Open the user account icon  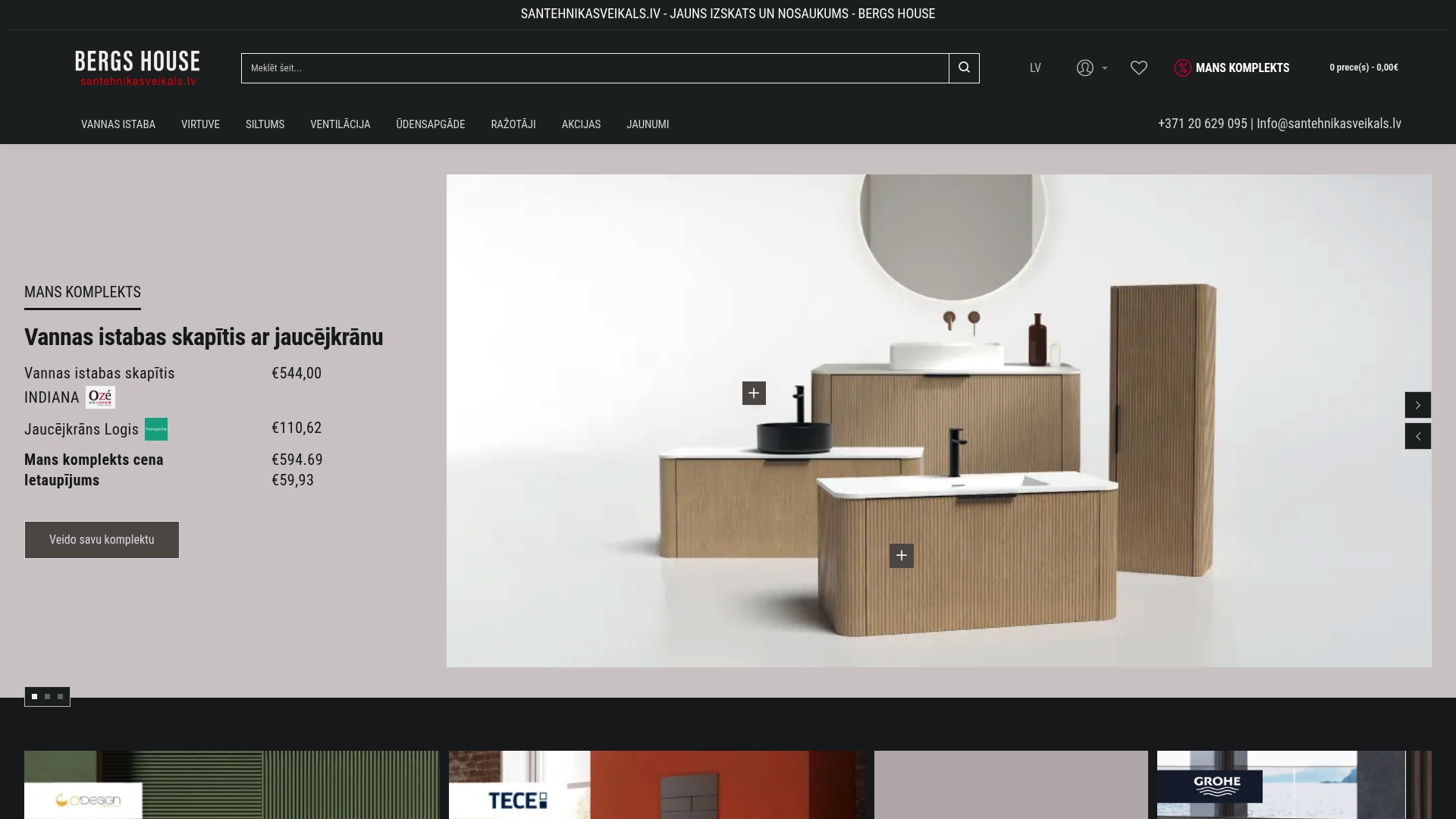[1085, 67]
